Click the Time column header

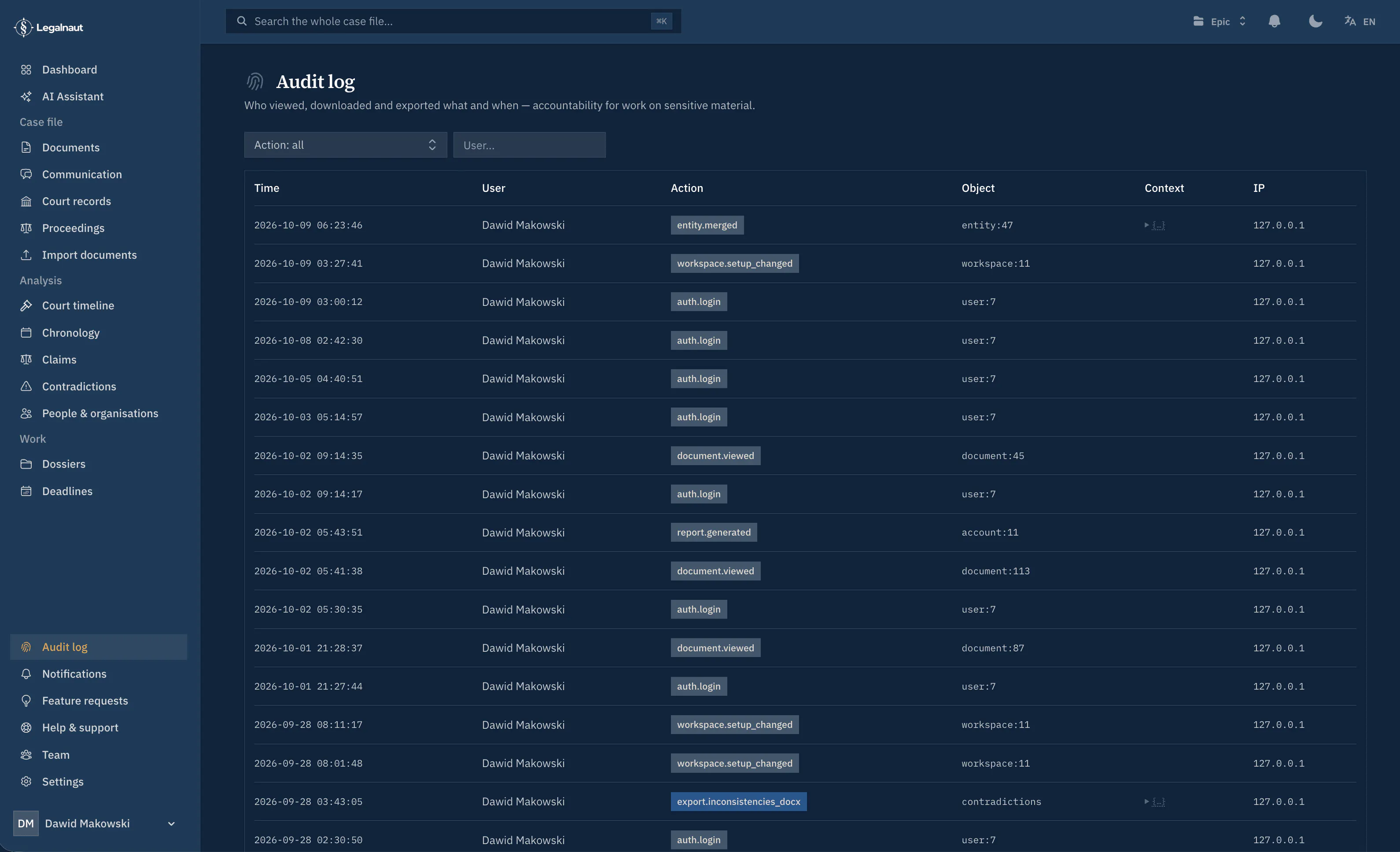click(x=266, y=188)
